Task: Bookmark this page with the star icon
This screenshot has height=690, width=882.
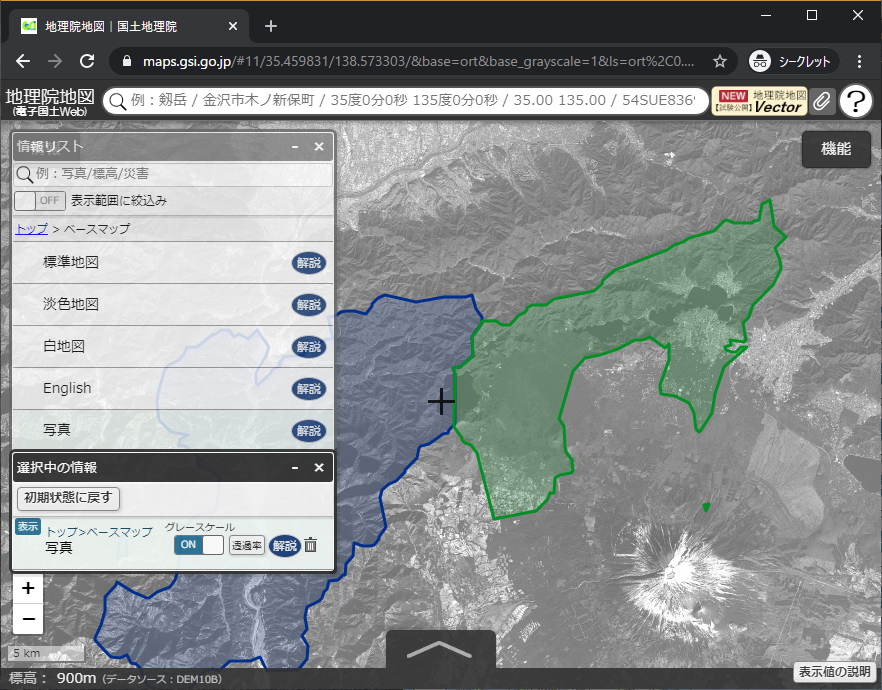Action: [x=719, y=61]
